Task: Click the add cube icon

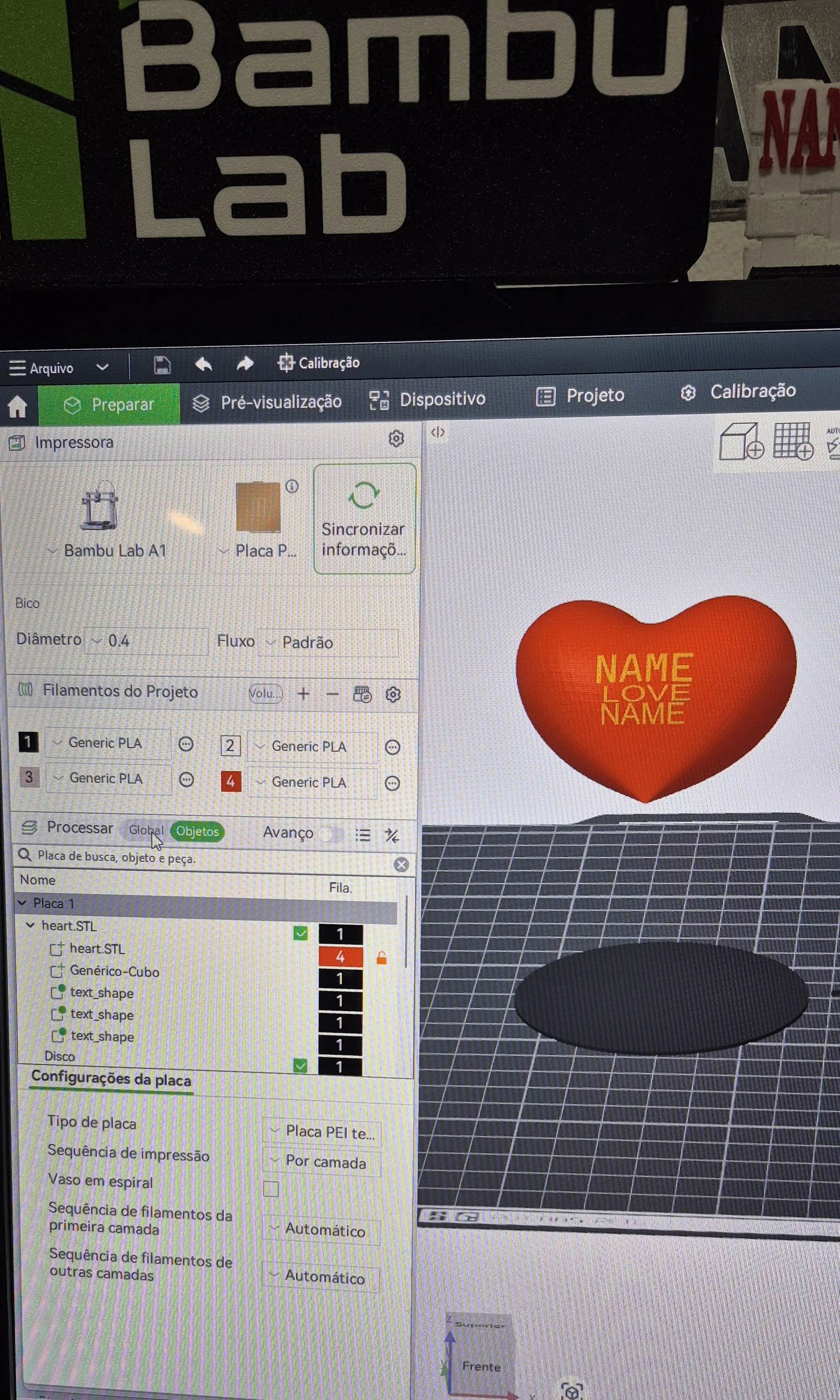Action: pyautogui.click(x=741, y=441)
